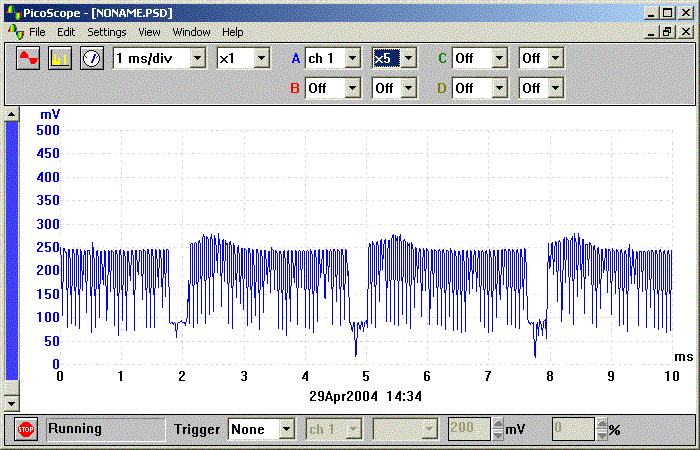Click the vertical scrollbar down arrow
The width and height of the screenshot is (700, 450).
point(12,404)
